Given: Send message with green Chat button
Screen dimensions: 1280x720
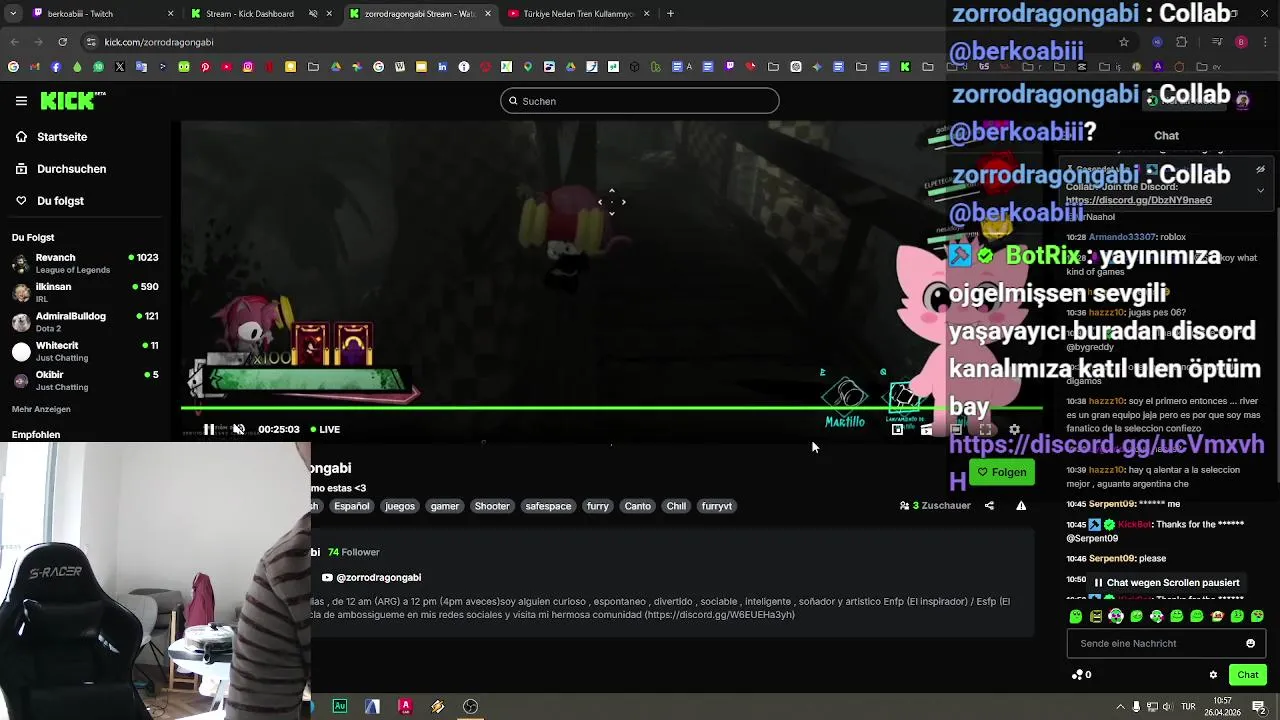Looking at the screenshot, I should coord(1247,675).
